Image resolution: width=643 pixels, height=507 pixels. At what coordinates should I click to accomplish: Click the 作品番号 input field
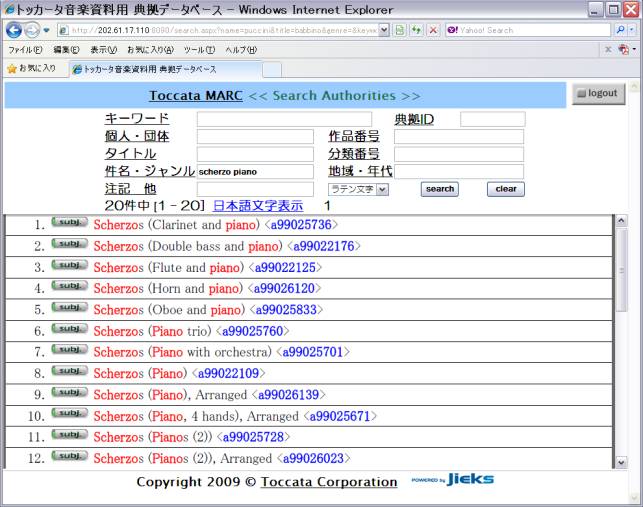coord(459,137)
